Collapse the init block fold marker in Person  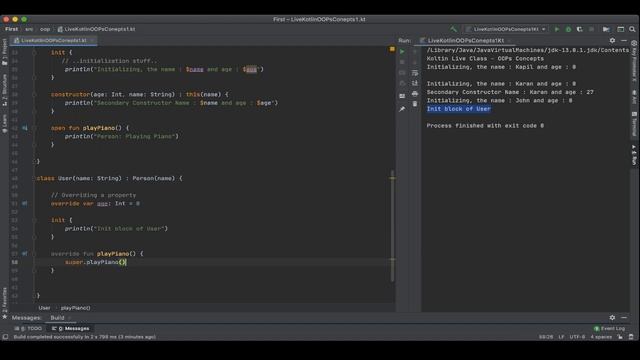tap(34, 53)
